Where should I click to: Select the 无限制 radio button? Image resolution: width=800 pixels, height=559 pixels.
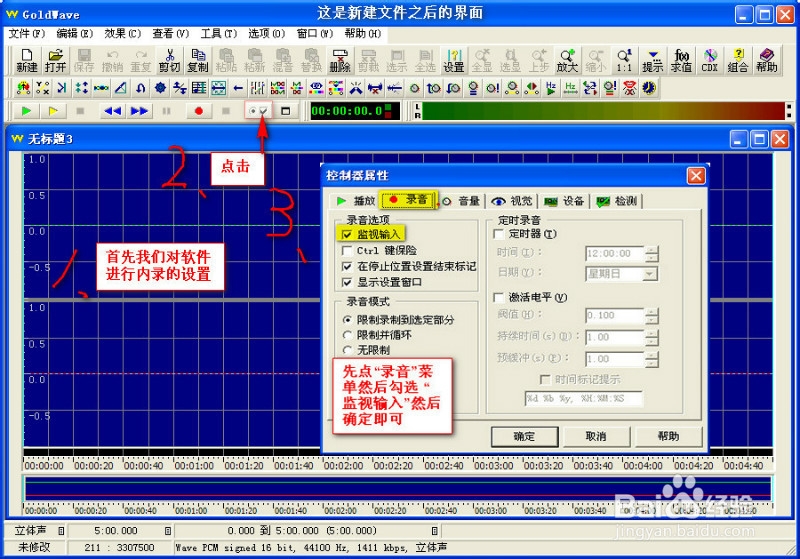click(347, 350)
